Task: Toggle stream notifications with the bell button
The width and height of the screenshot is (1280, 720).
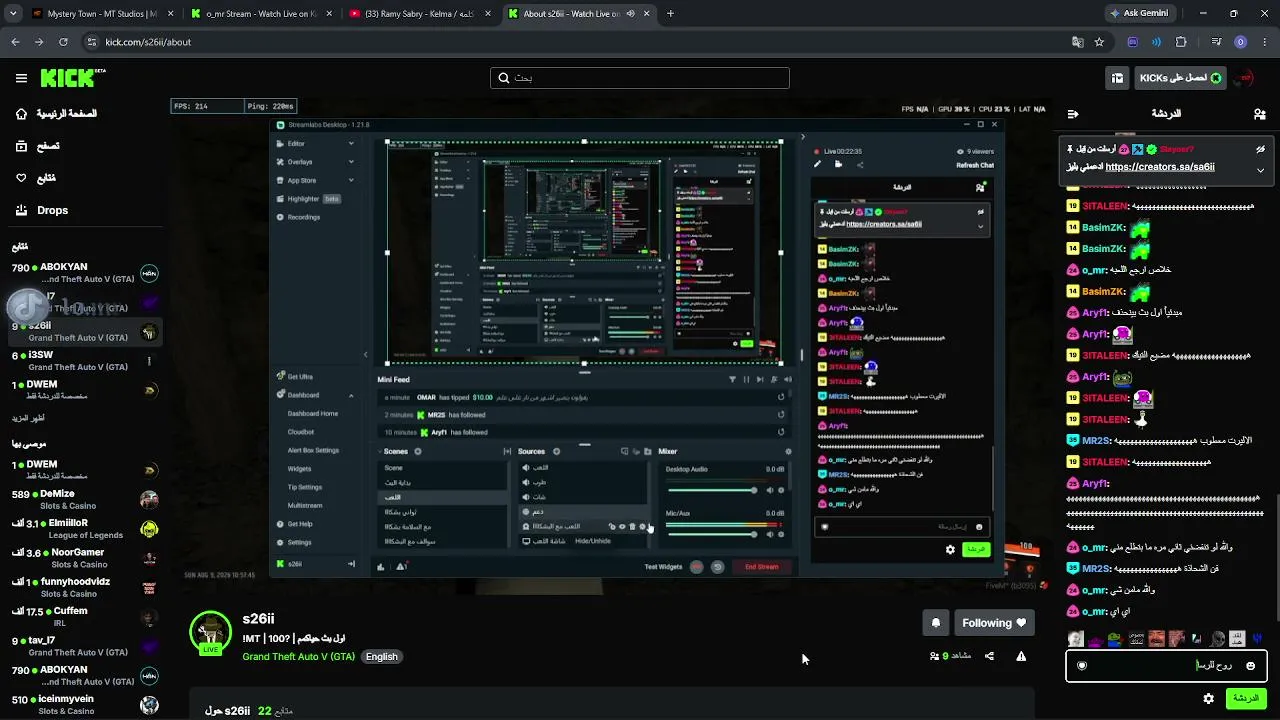Action: (x=935, y=623)
